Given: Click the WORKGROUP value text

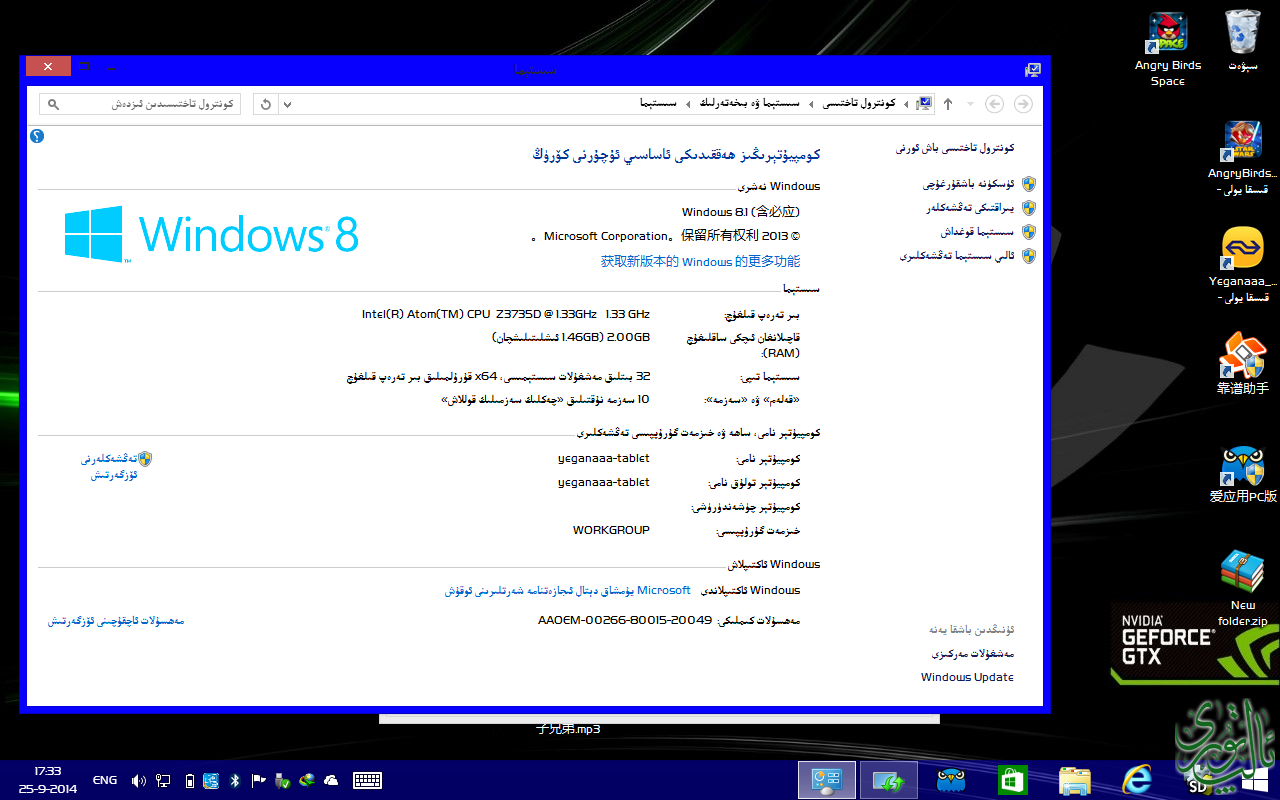Looking at the screenshot, I should [611, 530].
